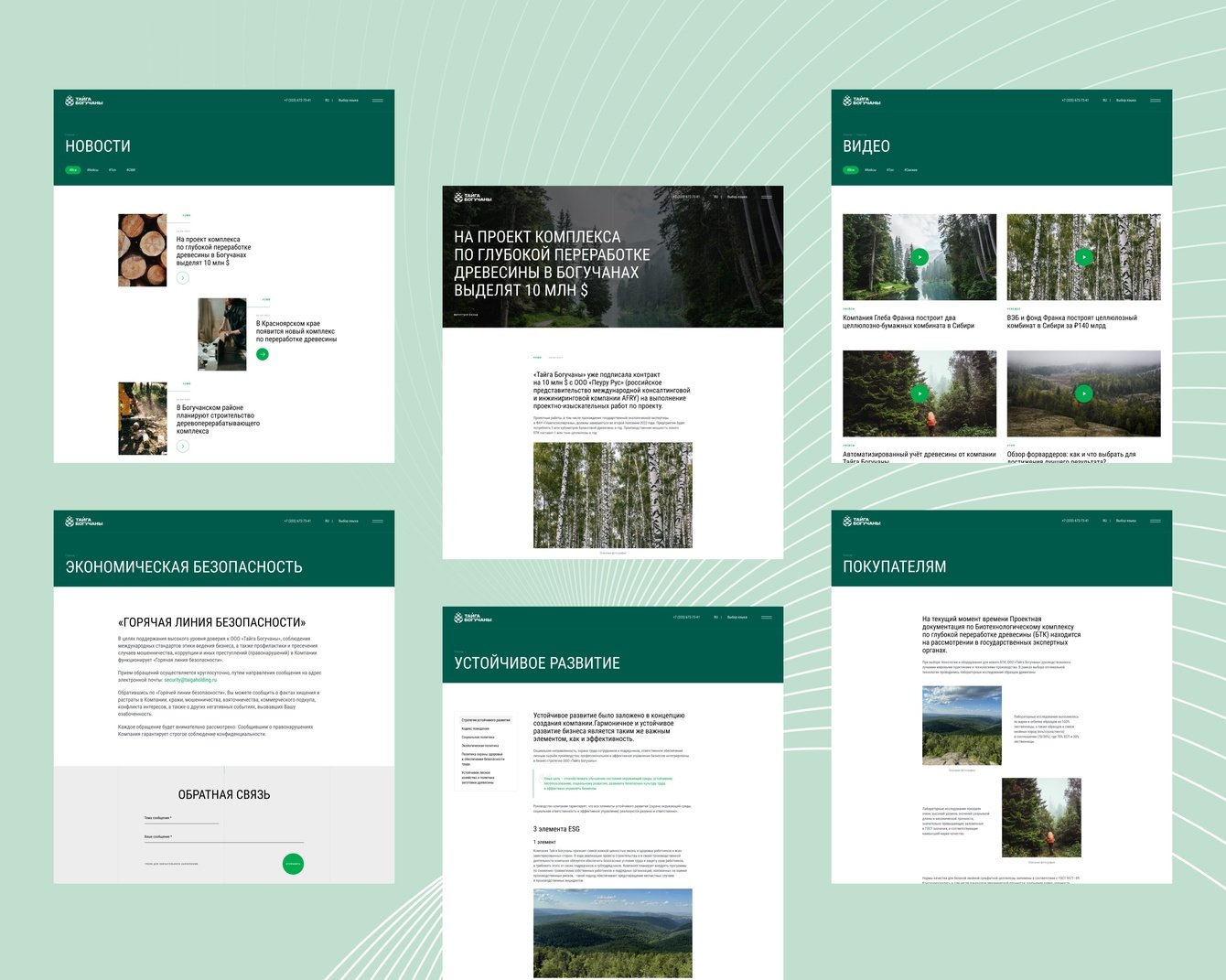Open 'Выбор языка' on Устойчивое развитие page
Screen dimensions: 1226x980
737,617
